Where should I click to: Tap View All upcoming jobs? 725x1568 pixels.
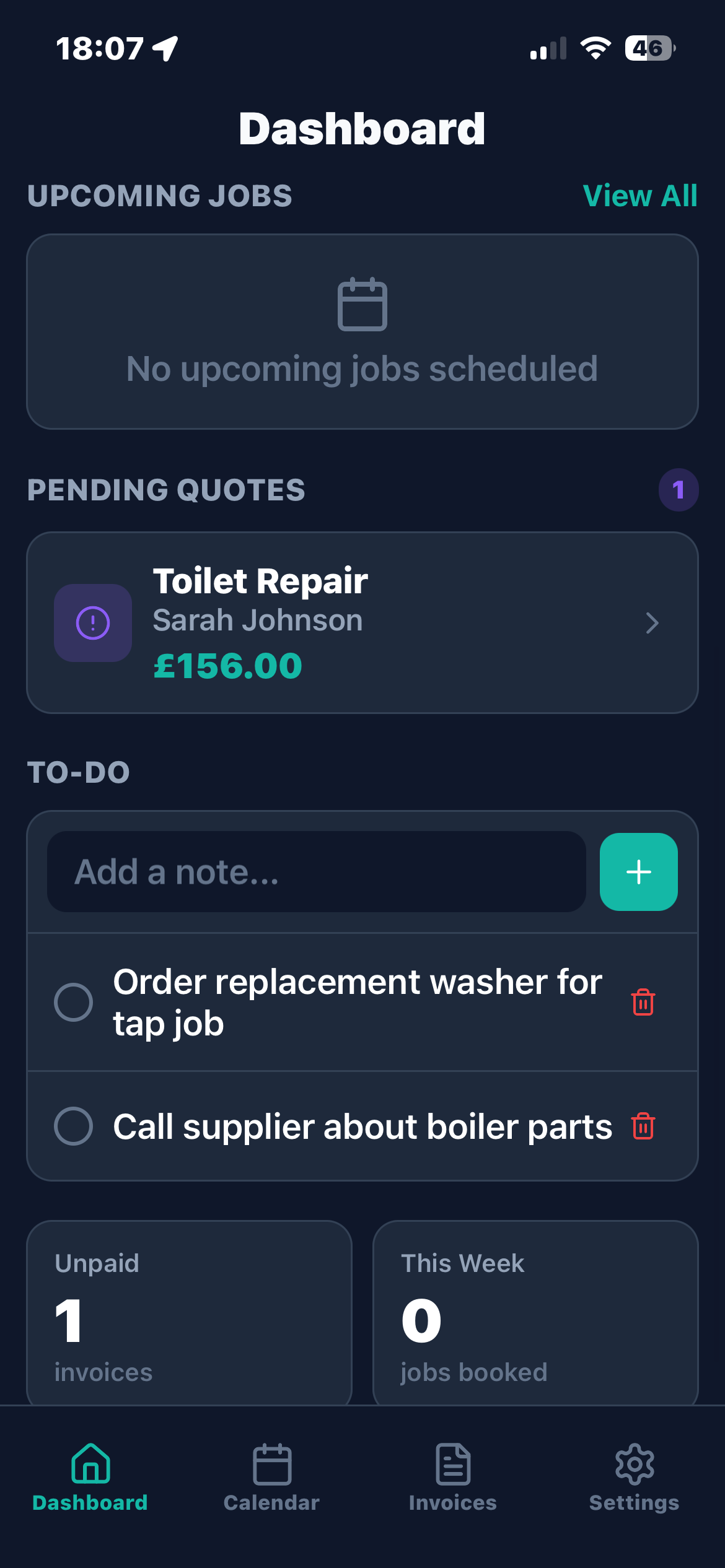640,196
